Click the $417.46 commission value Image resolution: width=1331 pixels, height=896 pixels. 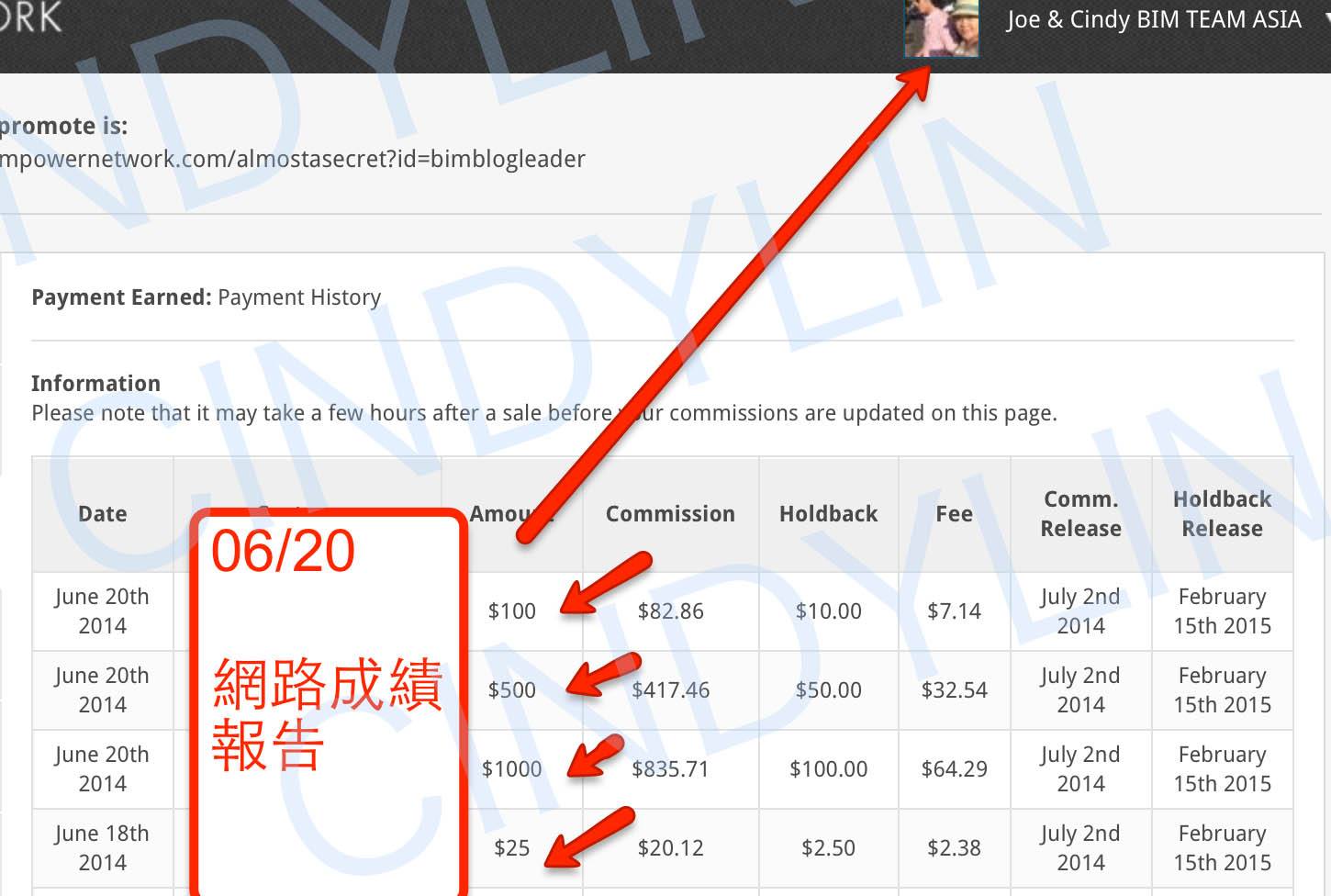670,690
